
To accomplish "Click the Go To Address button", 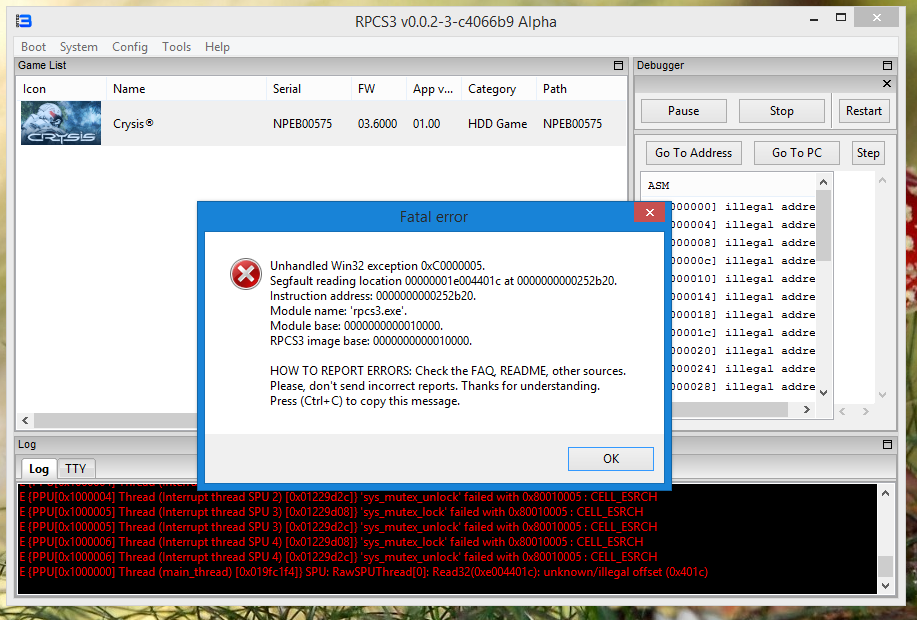I will pos(693,153).
